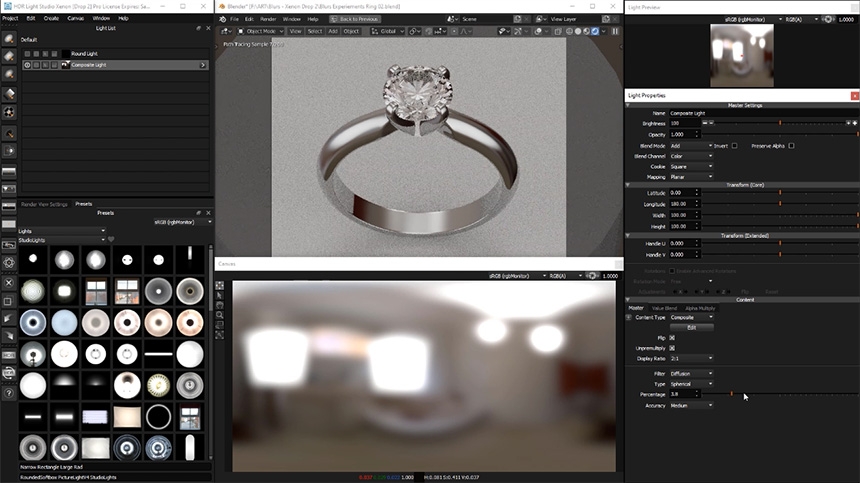
Task: Adjust the Brightness slider
Action: click(780, 123)
